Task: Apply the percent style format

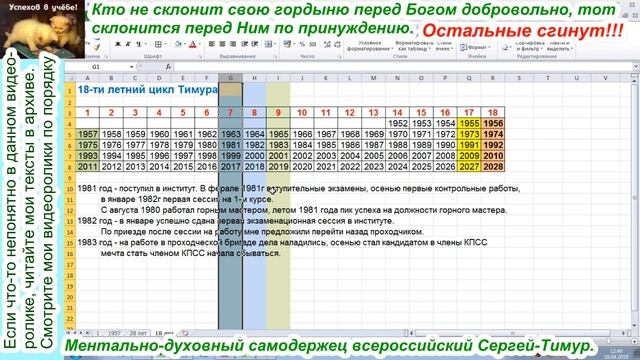Action: click(302, 44)
